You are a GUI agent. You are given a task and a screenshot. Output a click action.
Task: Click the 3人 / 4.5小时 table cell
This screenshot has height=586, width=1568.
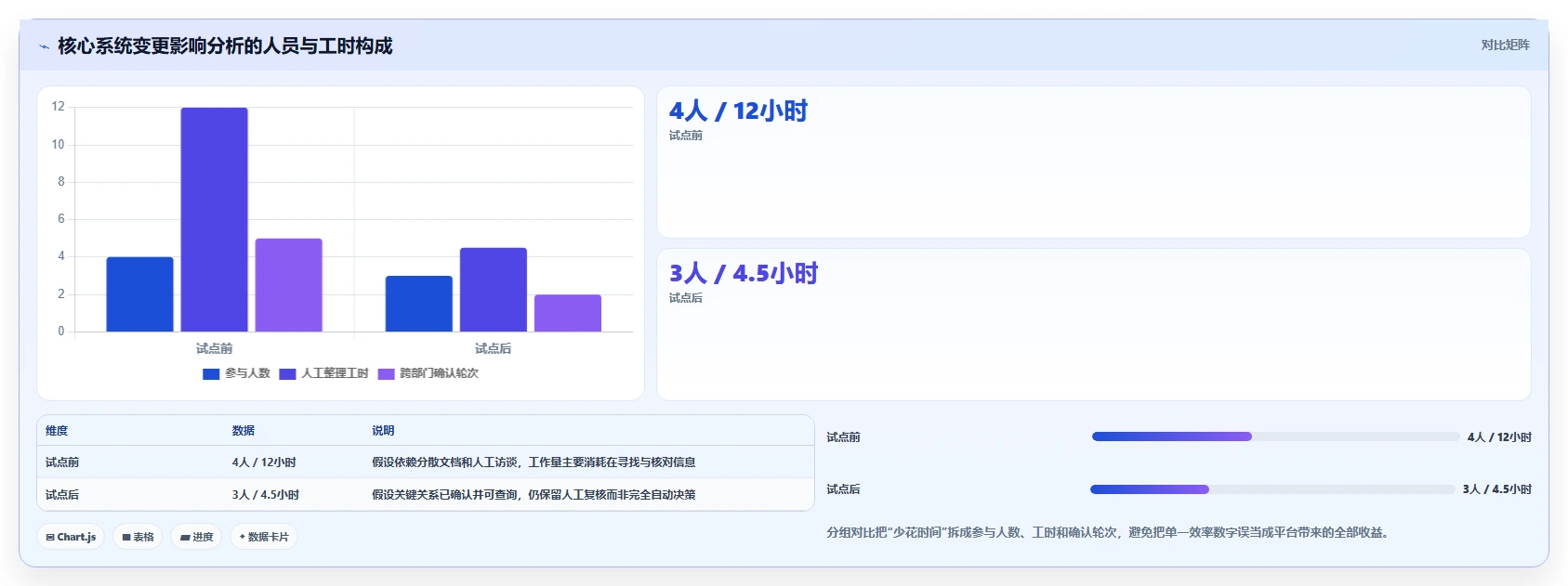pyautogui.click(x=266, y=495)
